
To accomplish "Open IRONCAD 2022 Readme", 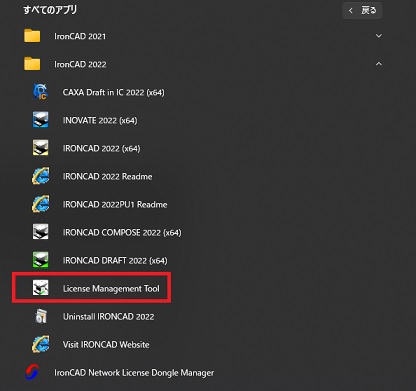I will 107,176.
